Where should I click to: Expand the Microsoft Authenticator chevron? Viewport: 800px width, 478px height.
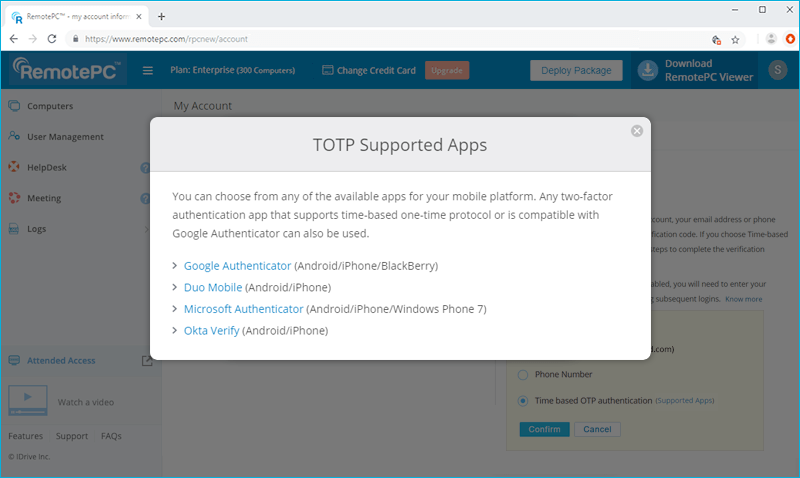174,309
